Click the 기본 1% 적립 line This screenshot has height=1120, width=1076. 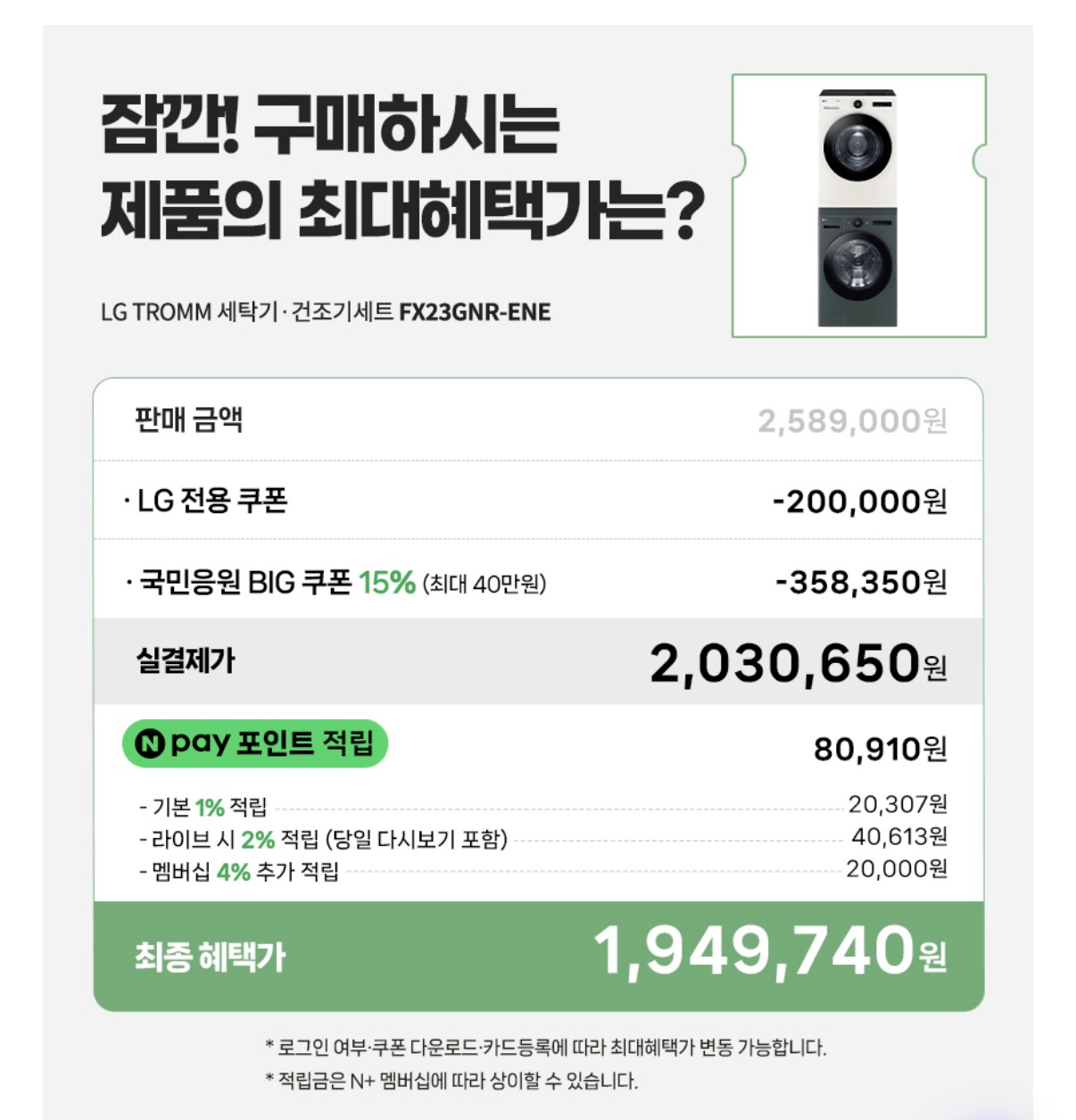tap(542, 806)
